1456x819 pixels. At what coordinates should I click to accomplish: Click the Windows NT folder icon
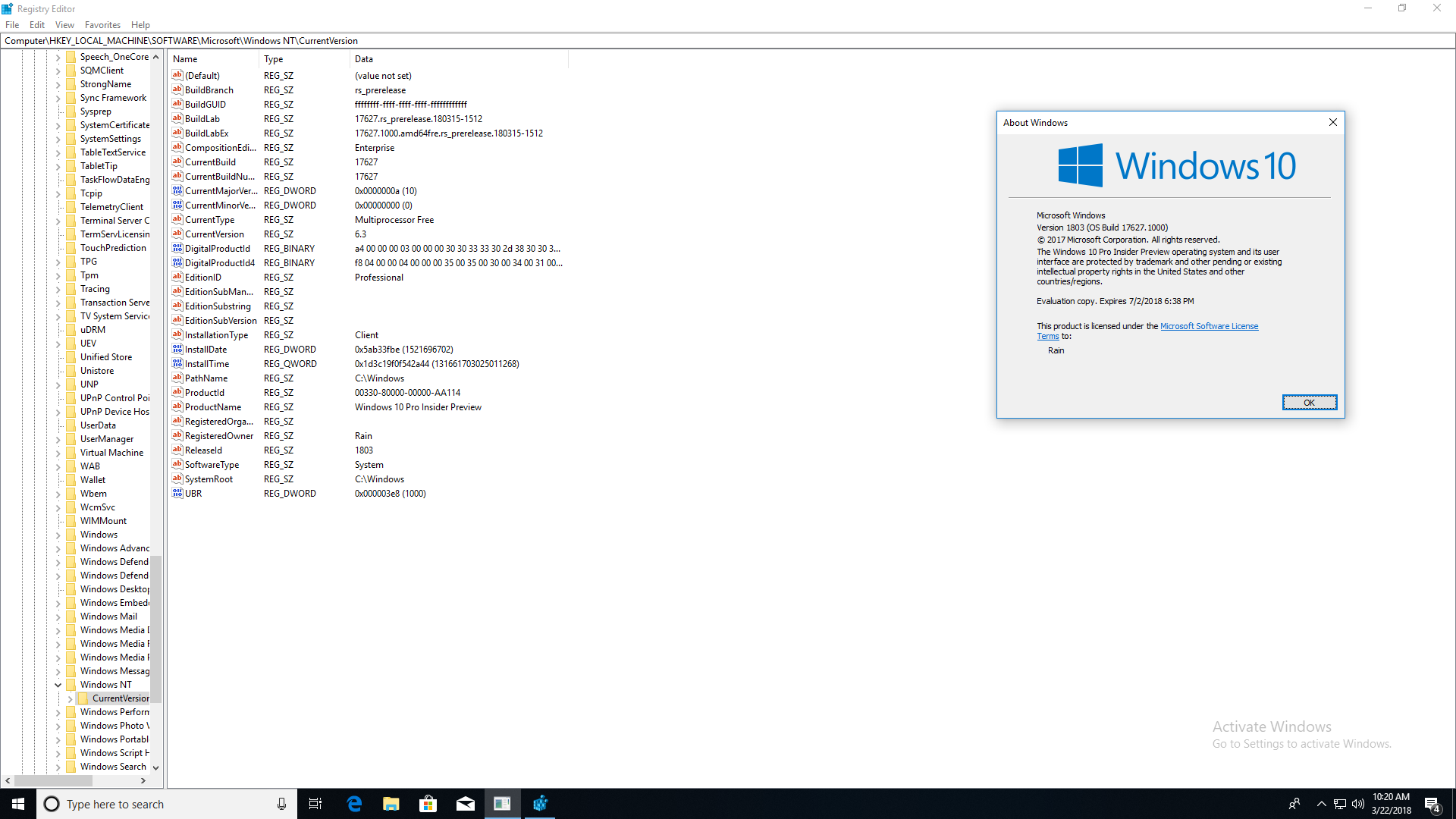tap(71, 684)
